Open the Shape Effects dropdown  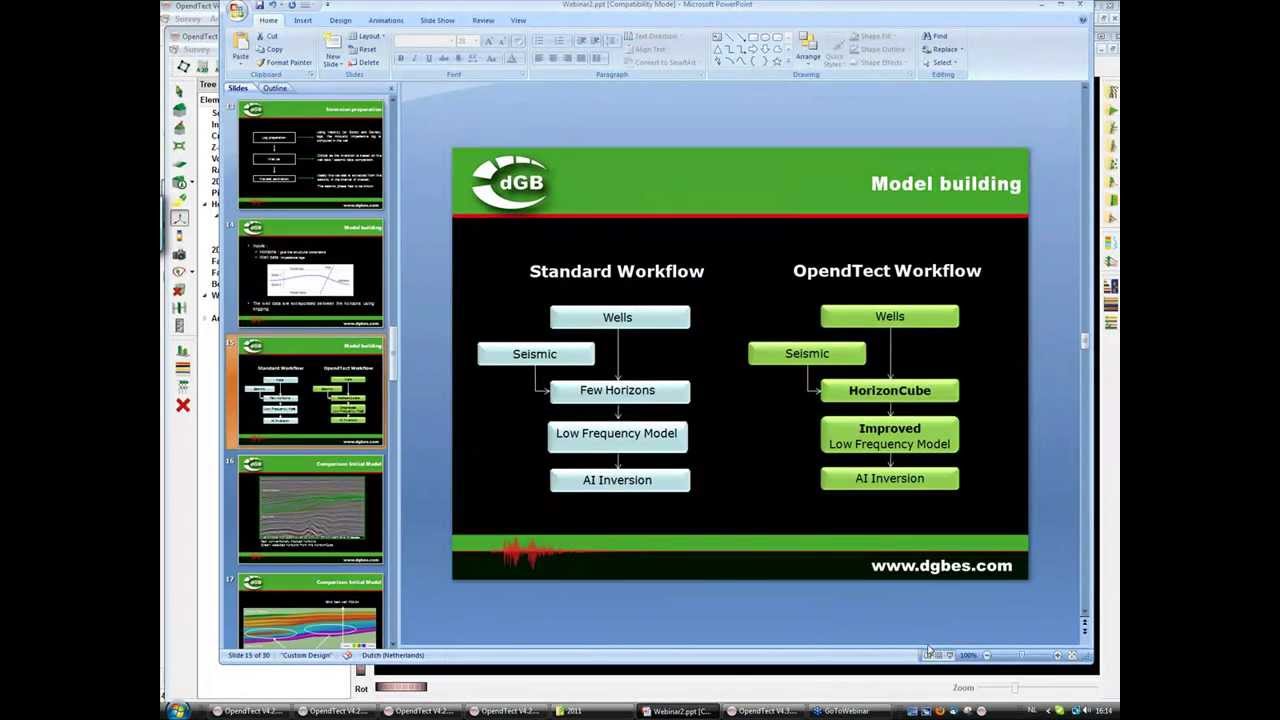coord(878,62)
